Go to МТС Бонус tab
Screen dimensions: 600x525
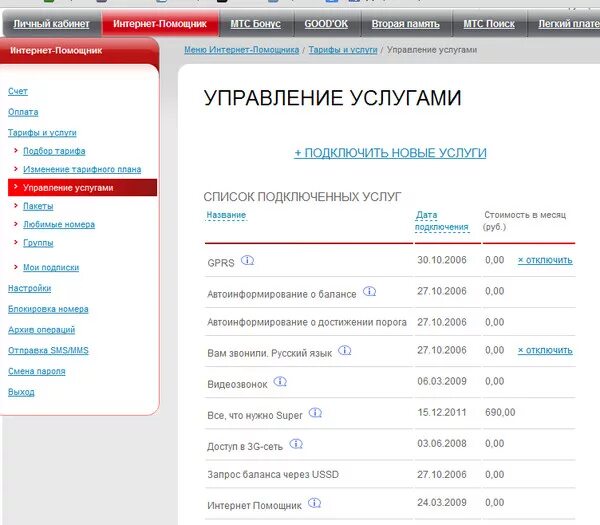[x=256, y=24]
